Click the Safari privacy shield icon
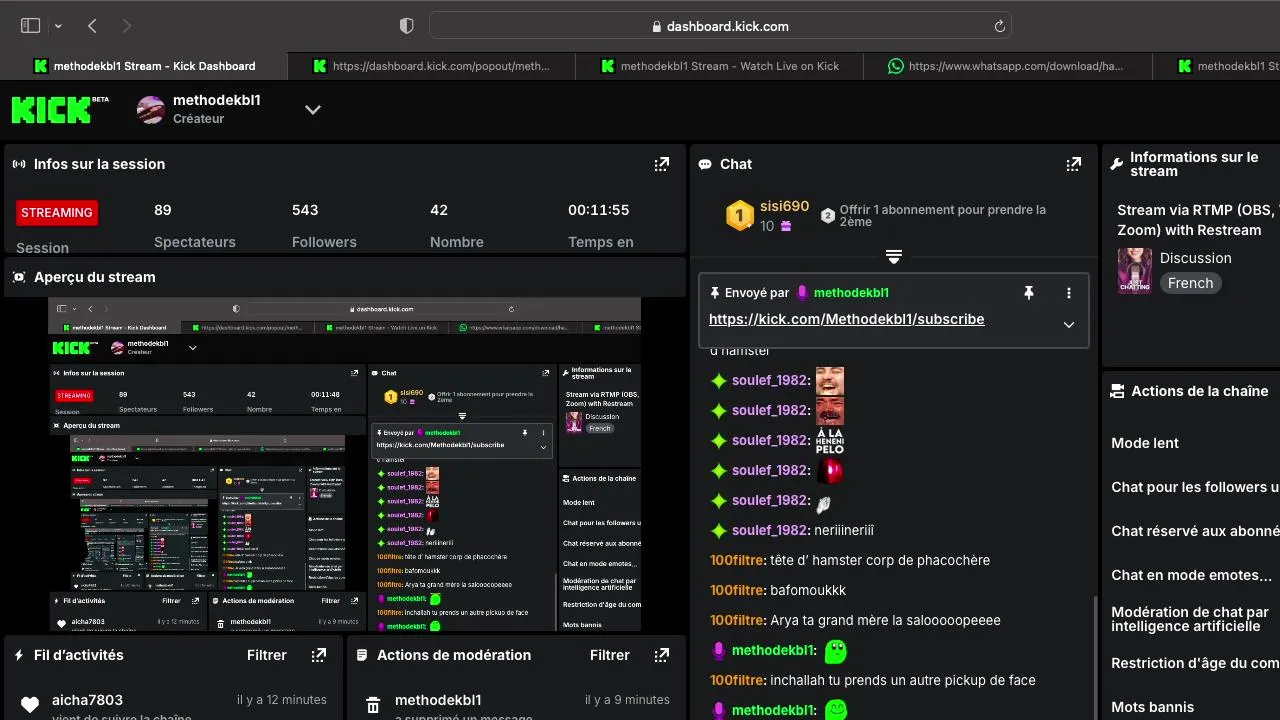The width and height of the screenshot is (1280, 720). 406,26
